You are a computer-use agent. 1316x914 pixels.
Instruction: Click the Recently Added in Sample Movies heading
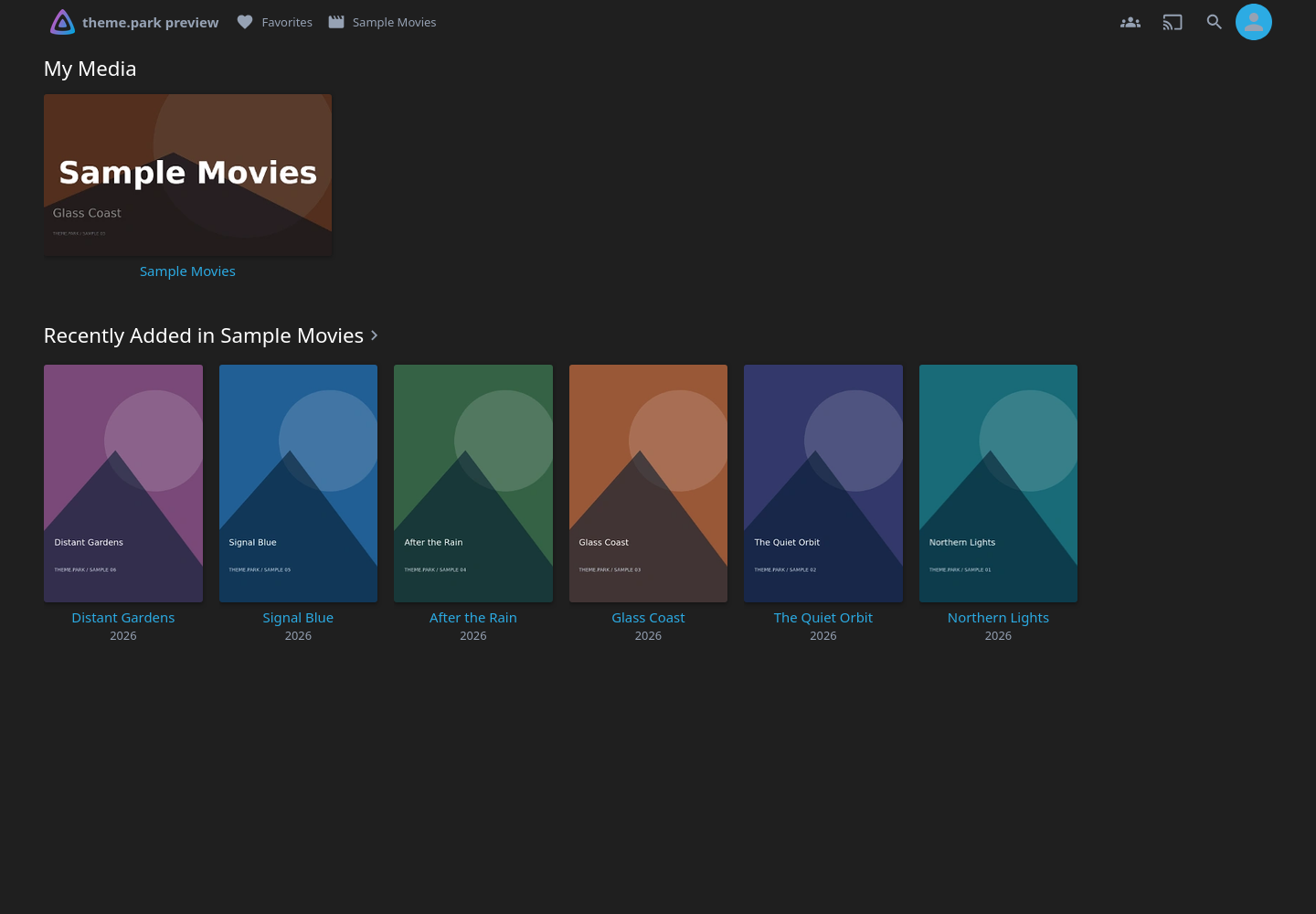coord(204,335)
